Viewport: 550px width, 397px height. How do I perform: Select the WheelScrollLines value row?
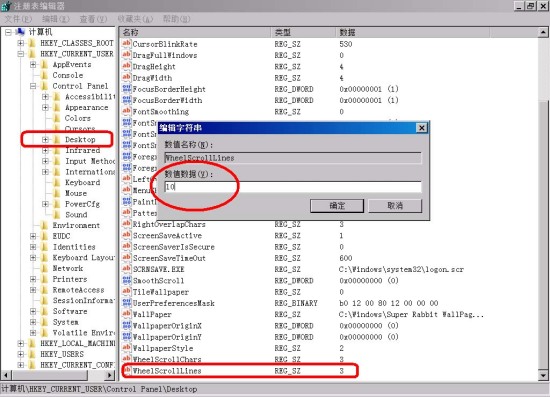tap(239, 371)
